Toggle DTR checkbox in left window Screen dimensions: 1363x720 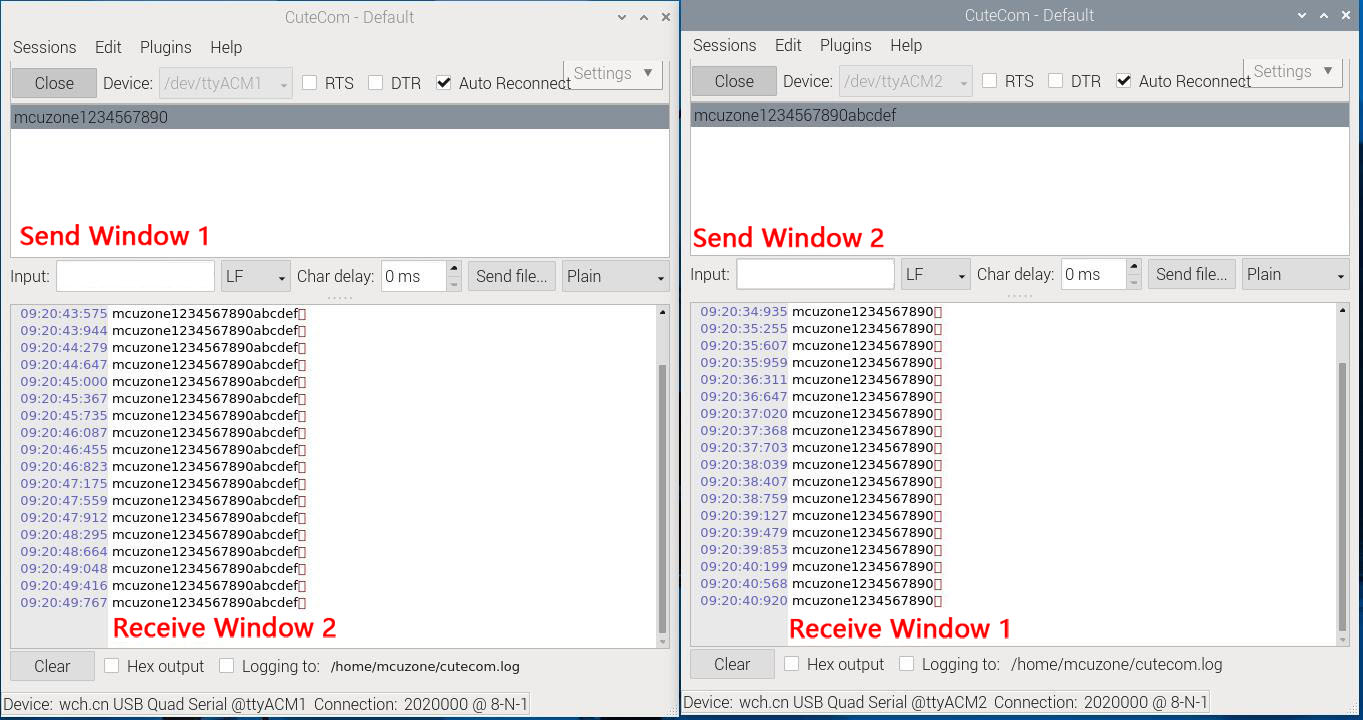(375, 83)
